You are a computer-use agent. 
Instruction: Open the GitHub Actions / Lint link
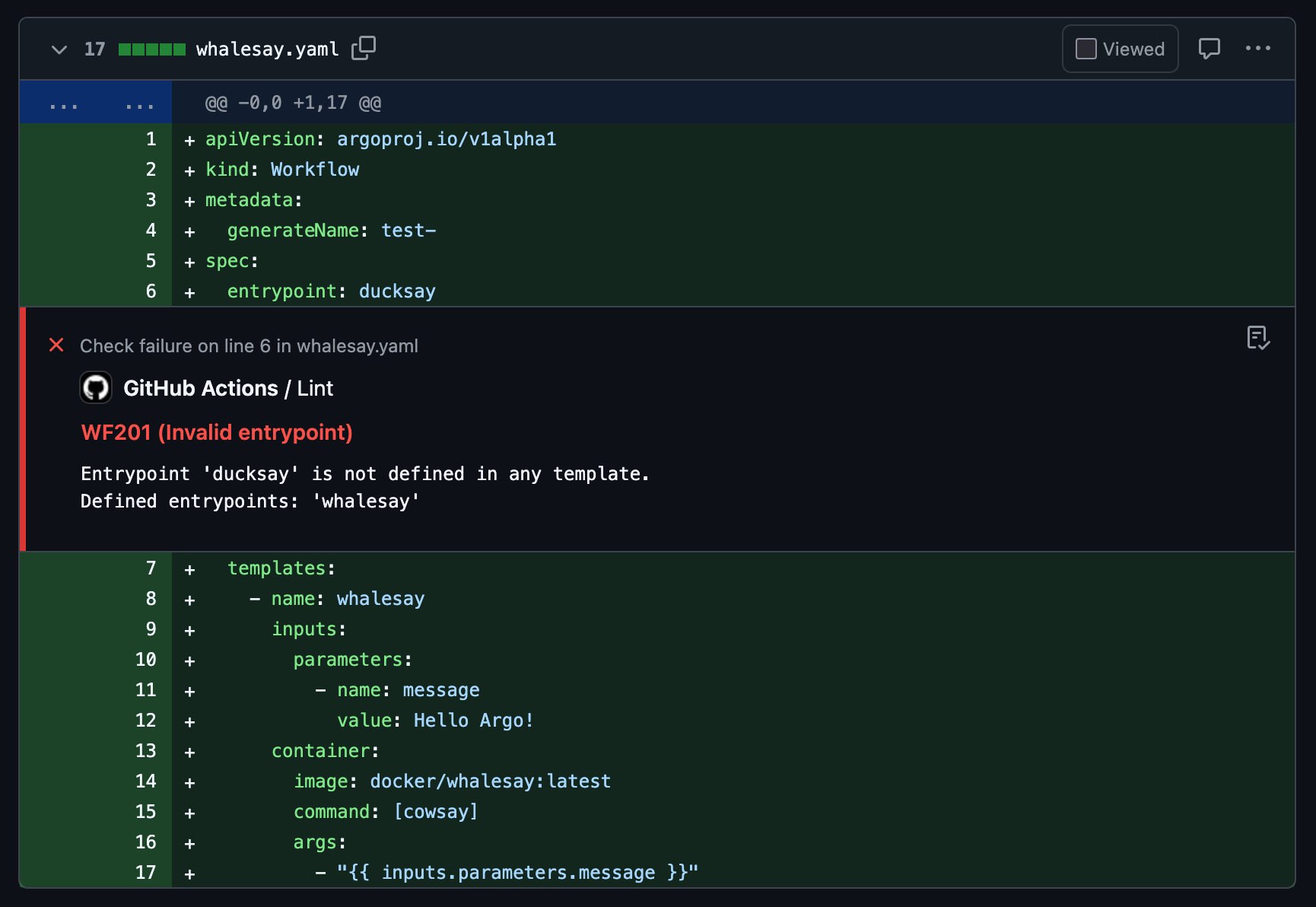tap(228, 388)
